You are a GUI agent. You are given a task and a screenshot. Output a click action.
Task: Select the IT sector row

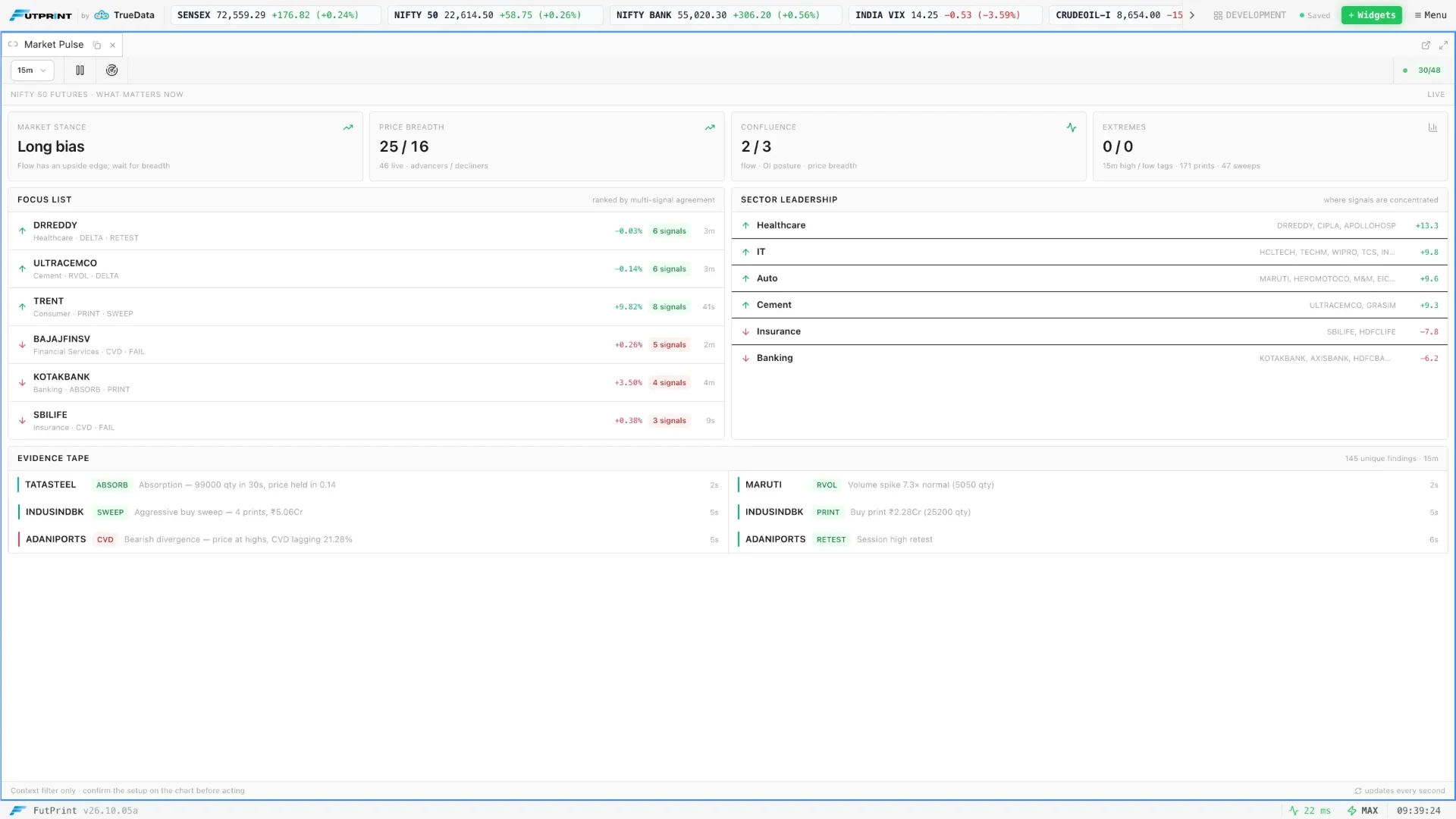(1090, 253)
